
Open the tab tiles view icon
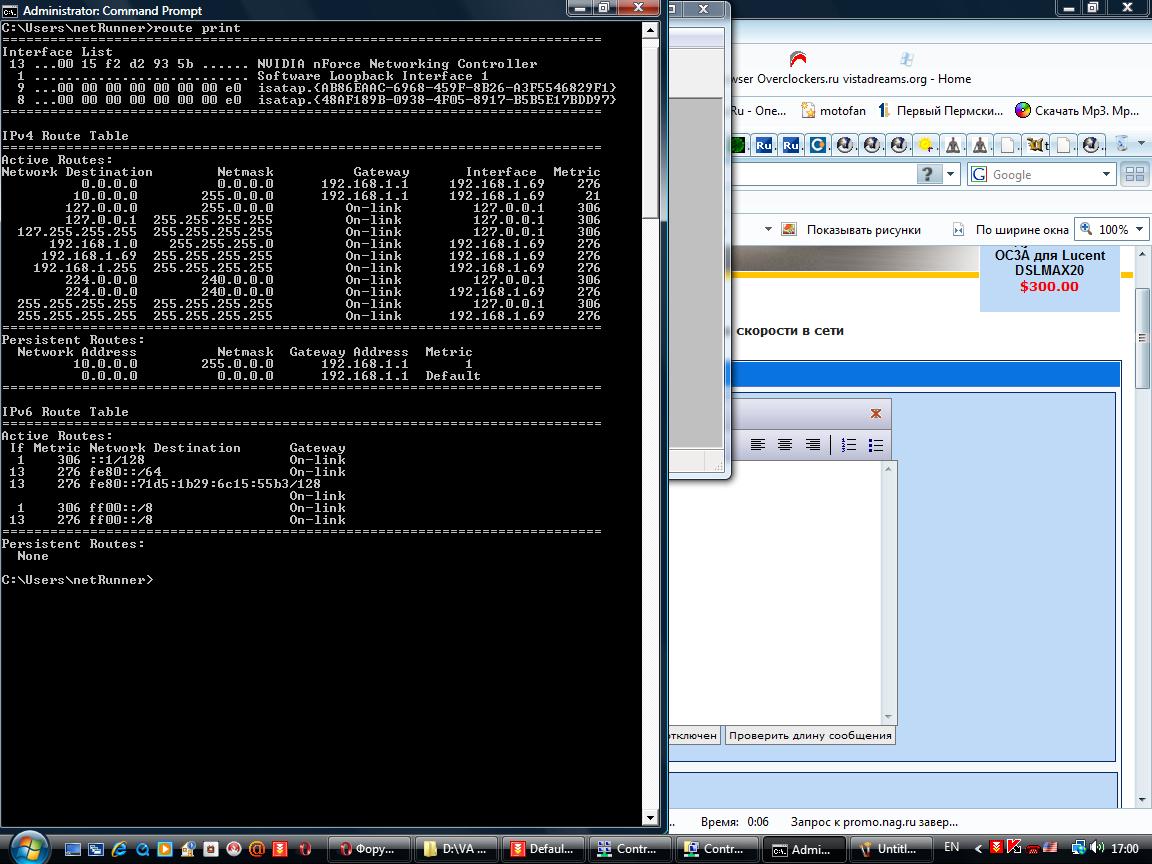[x=1134, y=174]
